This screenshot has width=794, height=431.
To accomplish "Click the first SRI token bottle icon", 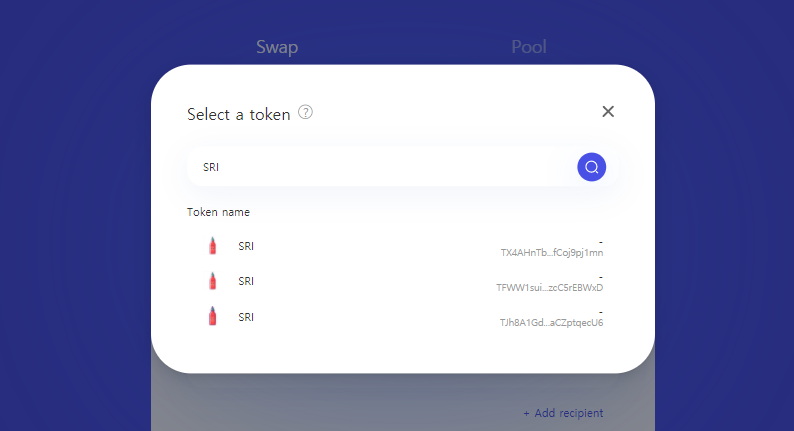I will coord(212,246).
